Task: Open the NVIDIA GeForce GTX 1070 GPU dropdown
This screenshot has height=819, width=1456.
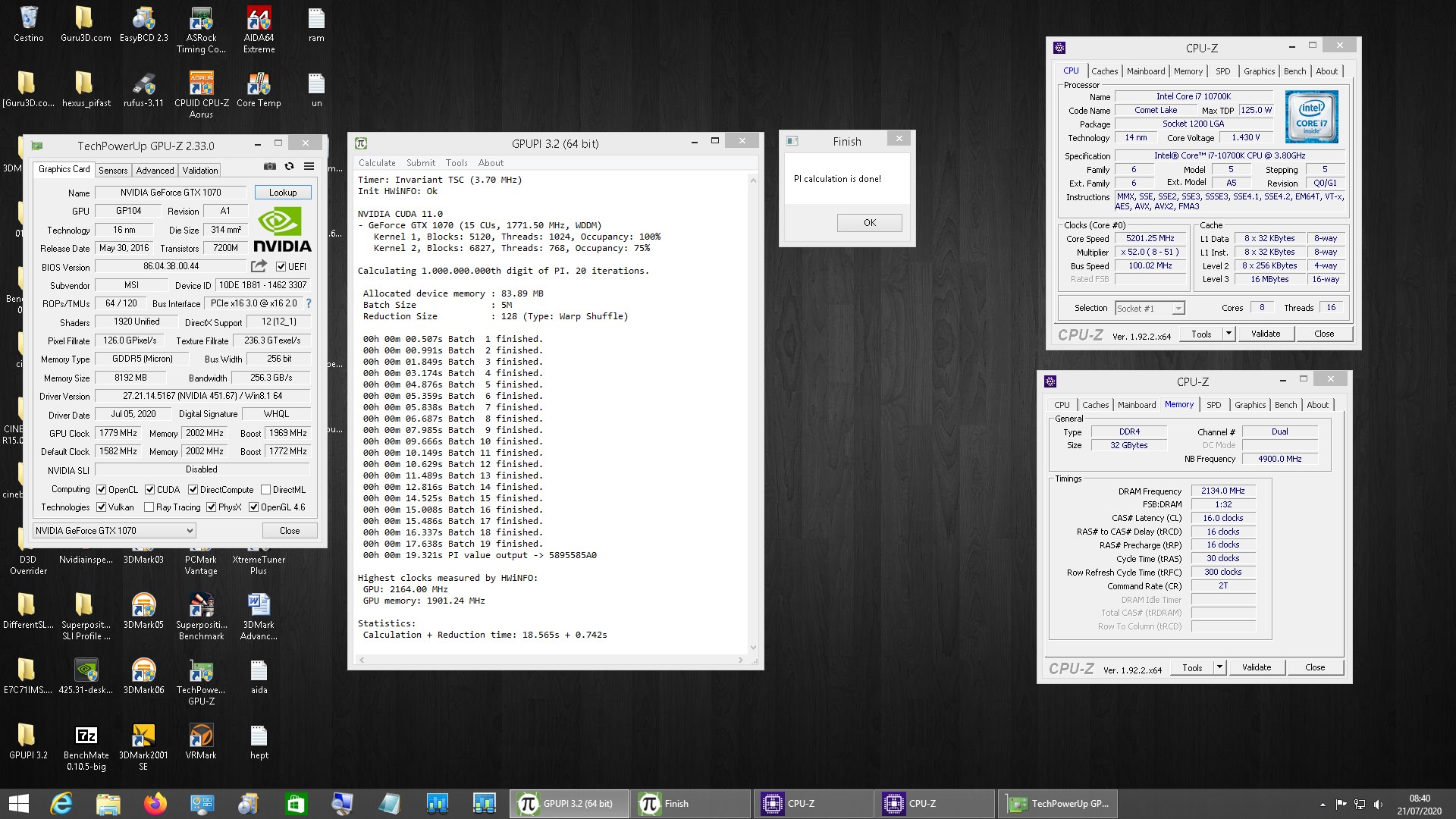Action: (x=115, y=531)
